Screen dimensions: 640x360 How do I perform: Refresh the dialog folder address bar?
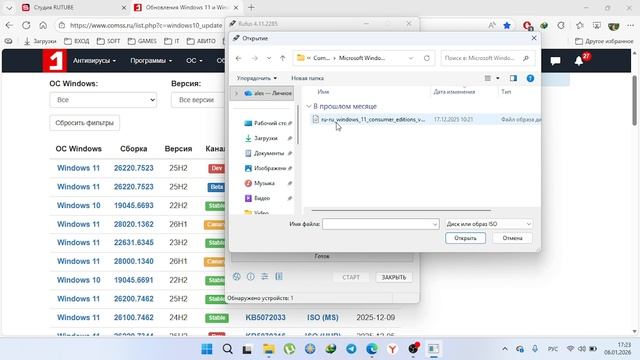coord(427,58)
